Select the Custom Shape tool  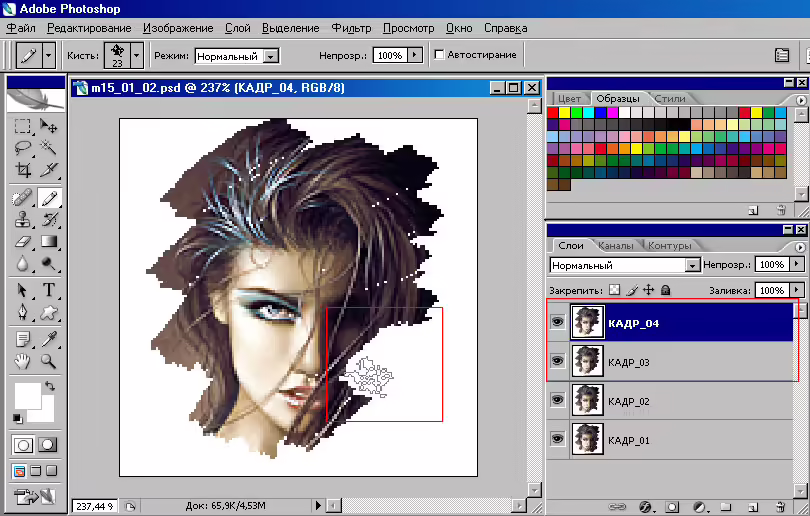tap(49, 312)
